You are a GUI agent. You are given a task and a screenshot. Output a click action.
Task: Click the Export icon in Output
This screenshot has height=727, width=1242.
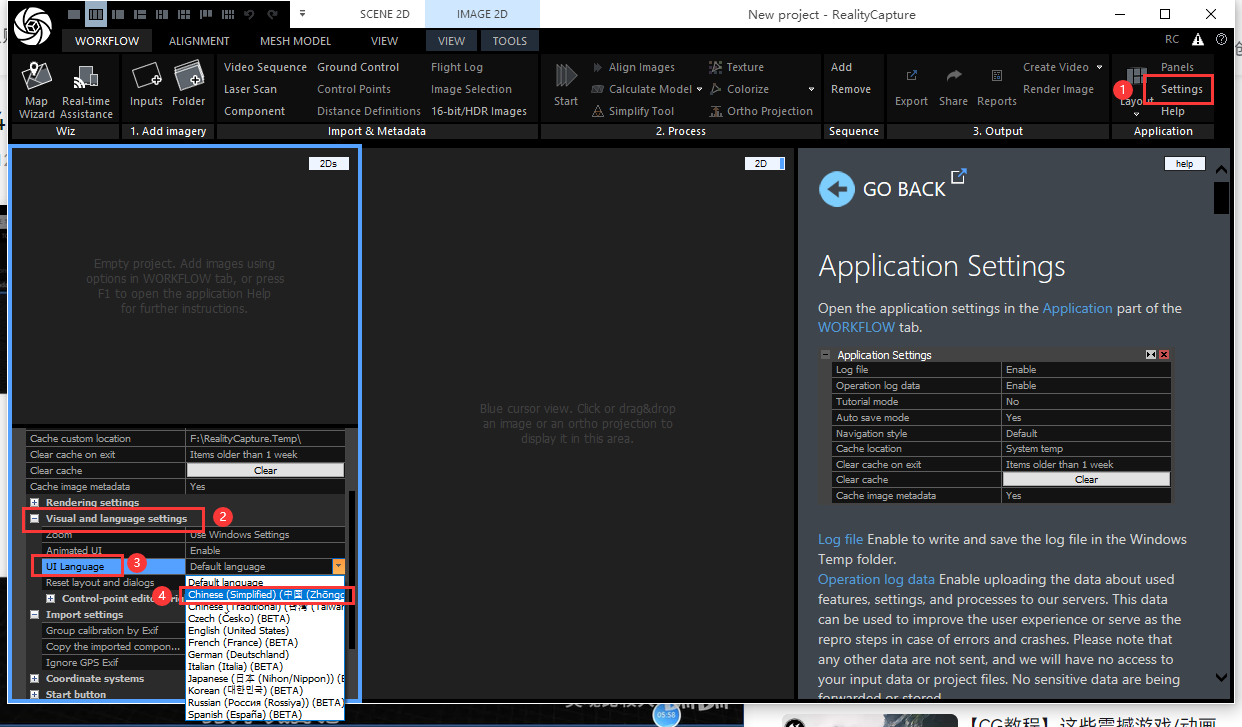tap(911, 87)
